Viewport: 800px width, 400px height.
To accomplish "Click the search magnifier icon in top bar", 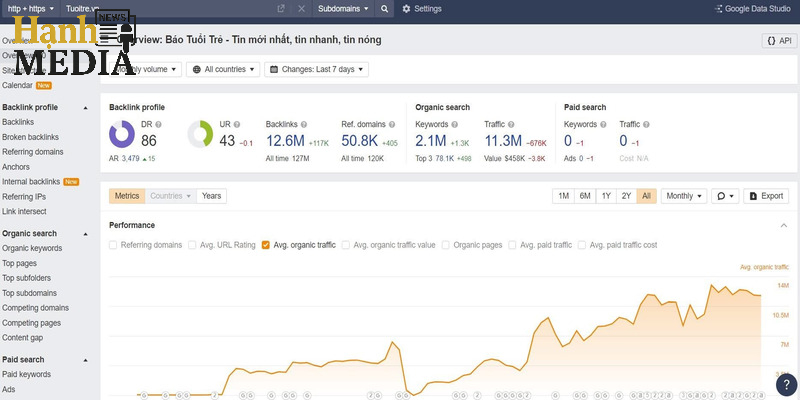I will coord(384,9).
